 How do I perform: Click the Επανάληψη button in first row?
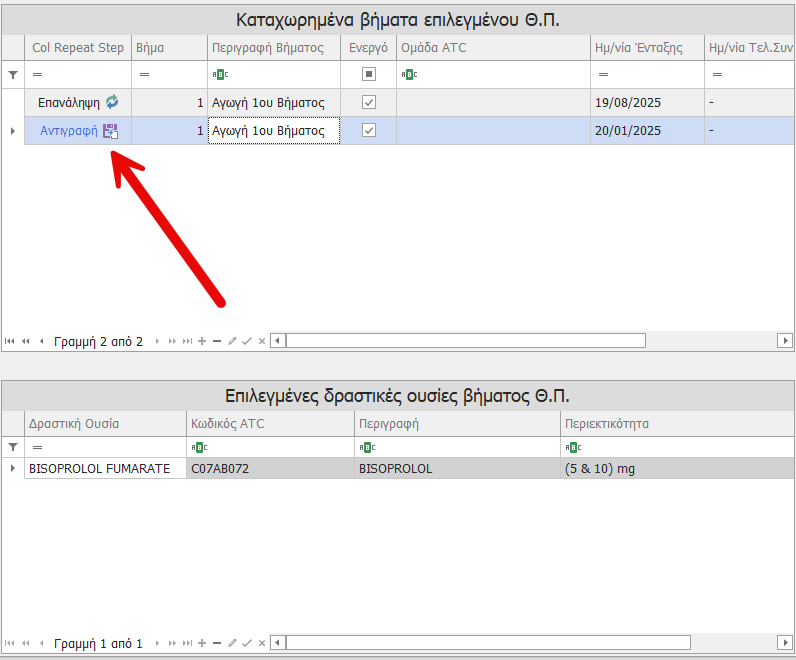(x=69, y=102)
